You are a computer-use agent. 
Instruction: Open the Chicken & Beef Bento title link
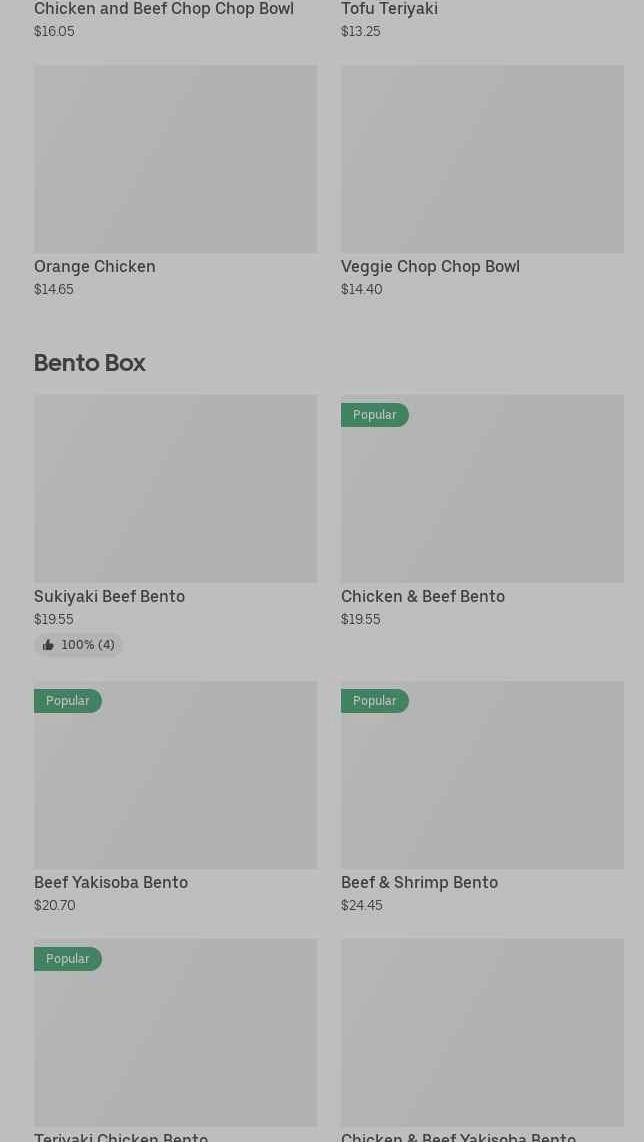tap(422, 596)
